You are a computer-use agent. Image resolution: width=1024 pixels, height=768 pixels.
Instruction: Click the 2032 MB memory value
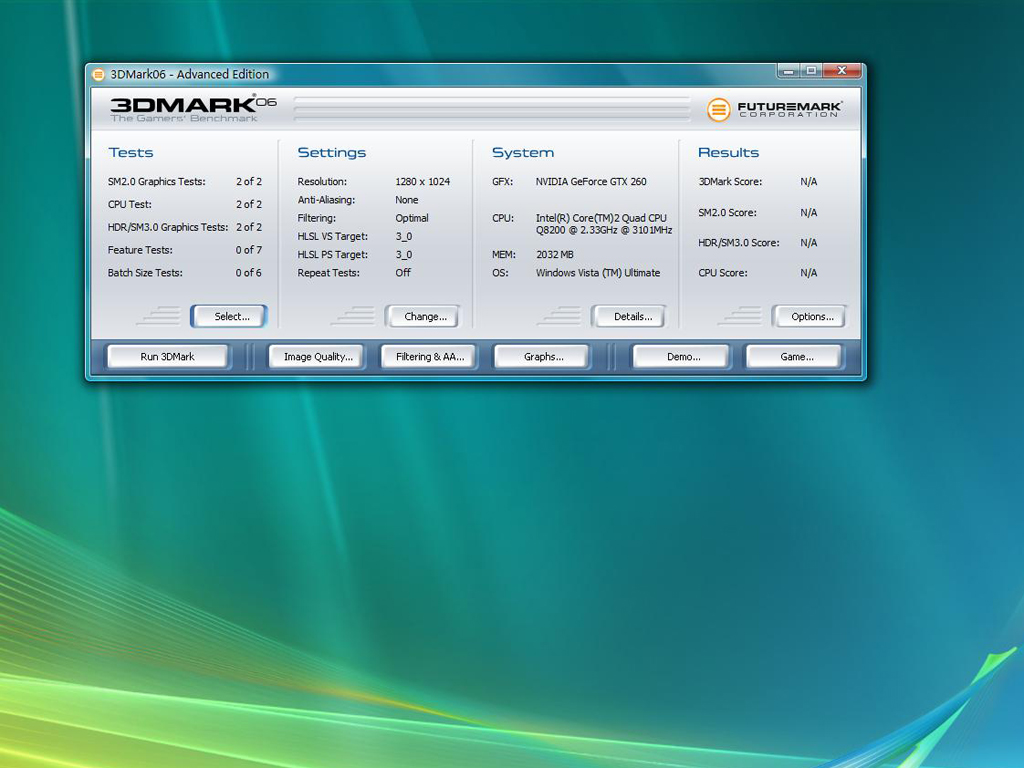pyautogui.click(x=554, y=255)
